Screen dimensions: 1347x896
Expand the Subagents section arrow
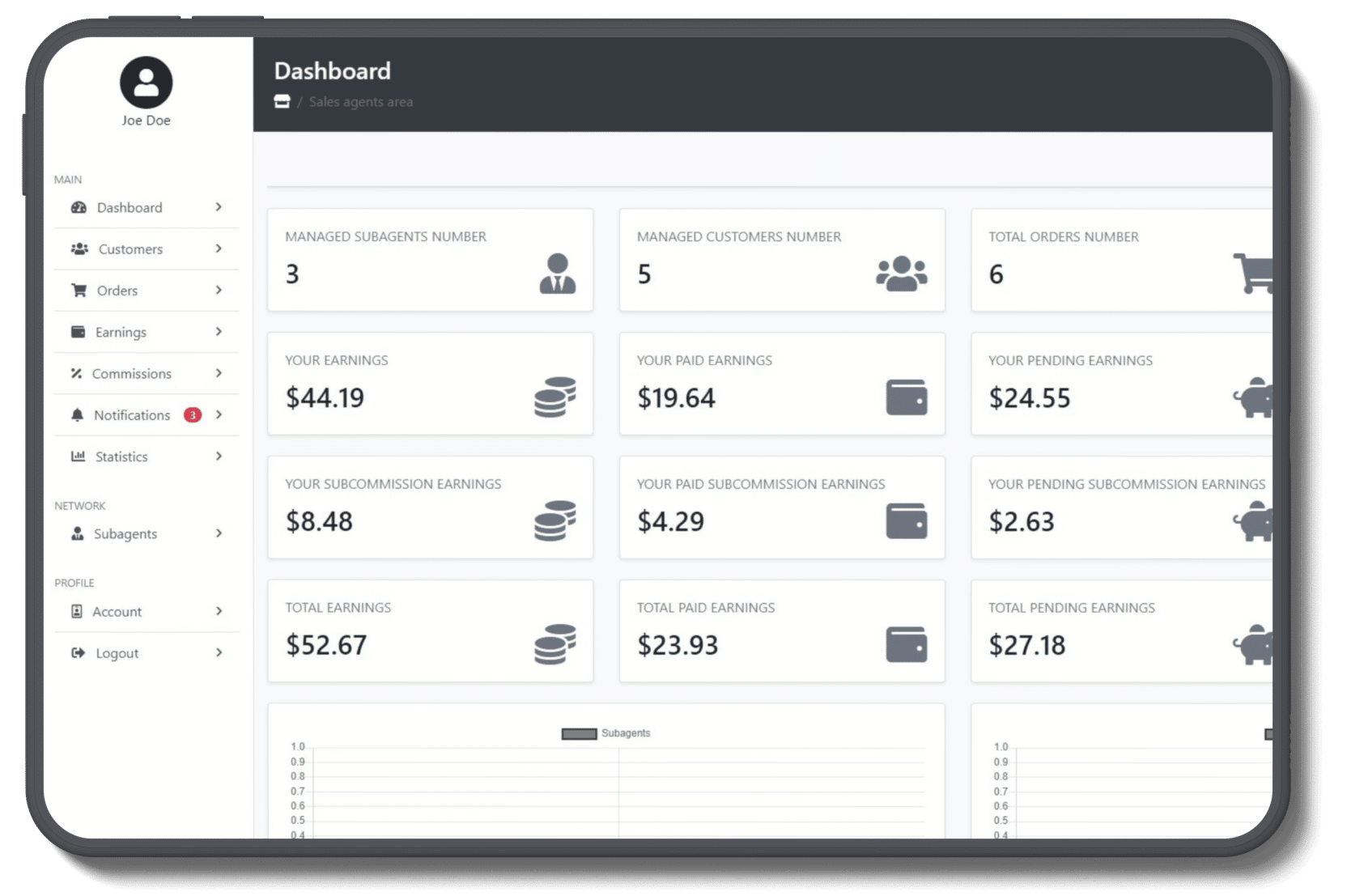click(219, 533)
